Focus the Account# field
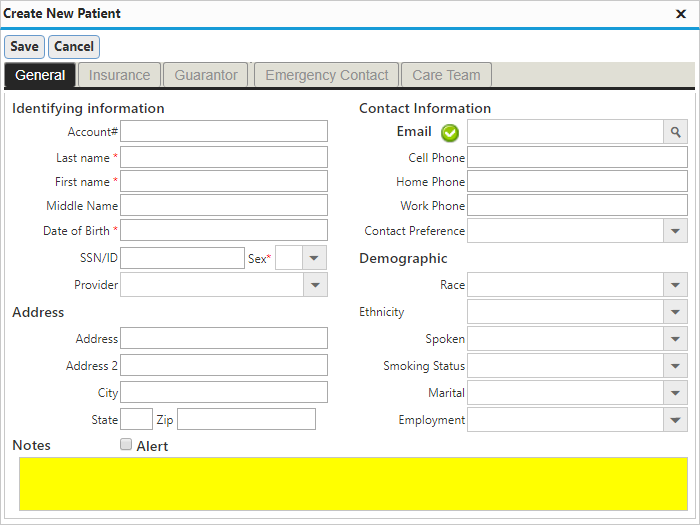 [x=224, y=131]
